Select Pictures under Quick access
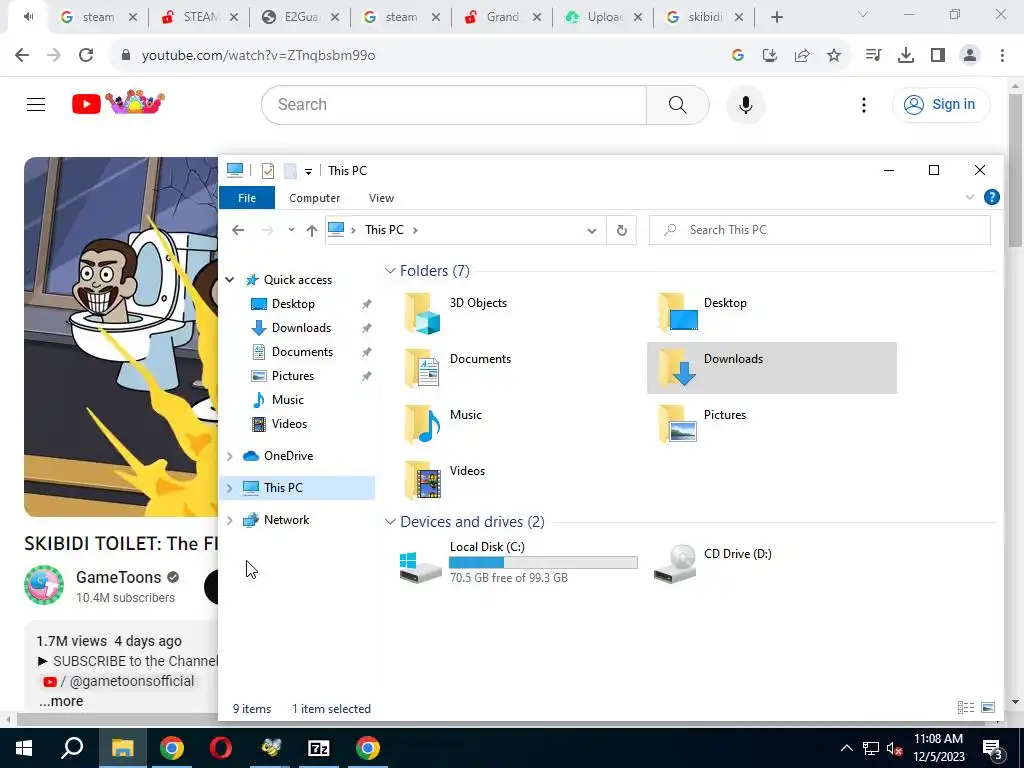The height and width of the screenshot is (768, 1024). (293, 376)
